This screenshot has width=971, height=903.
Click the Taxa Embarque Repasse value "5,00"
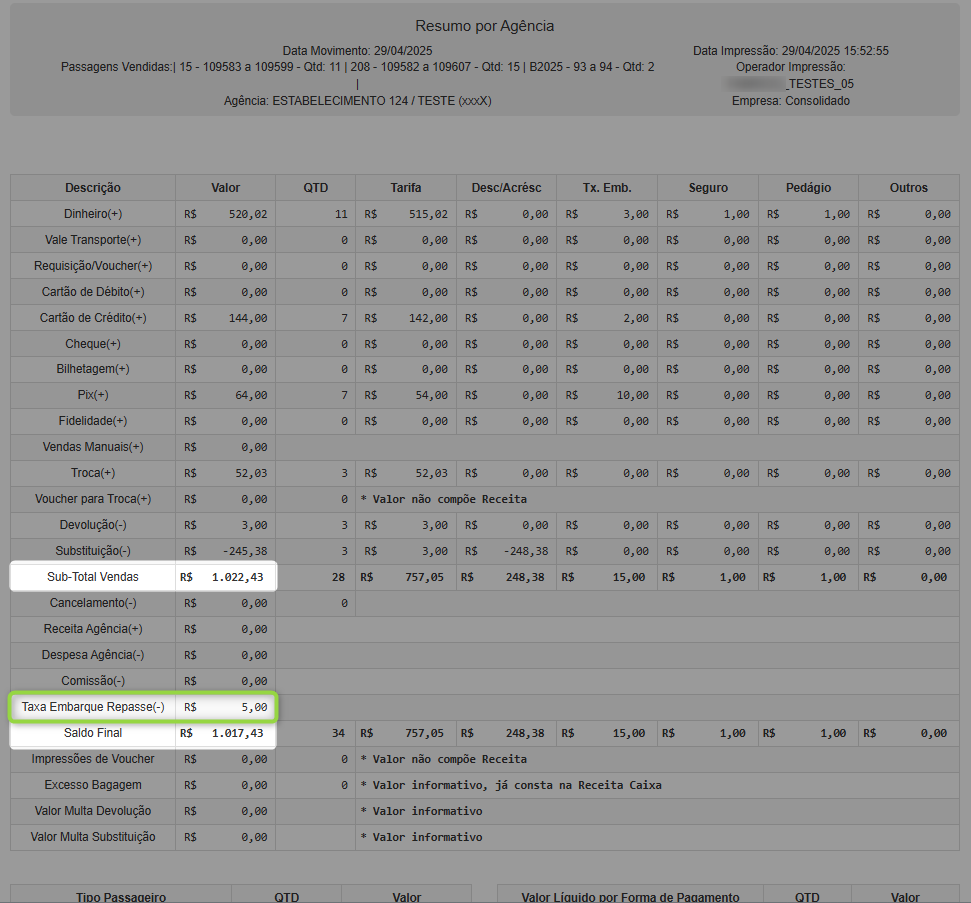tap(254, 707)
